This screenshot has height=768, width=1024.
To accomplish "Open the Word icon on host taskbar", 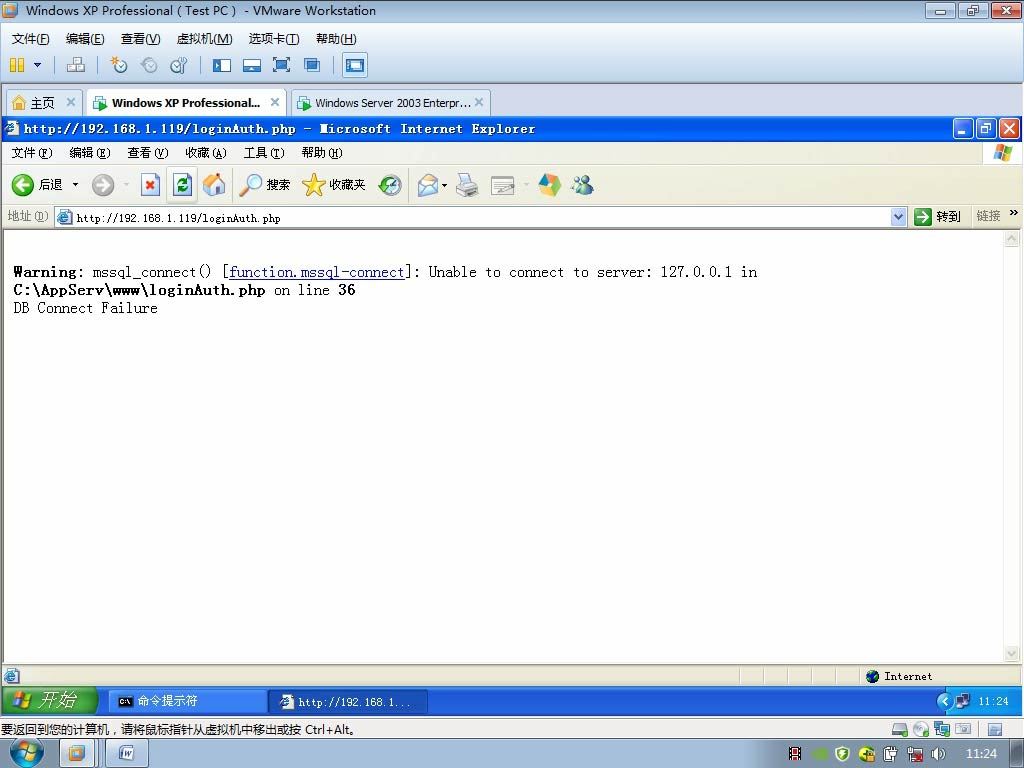I will pos(127,754).
